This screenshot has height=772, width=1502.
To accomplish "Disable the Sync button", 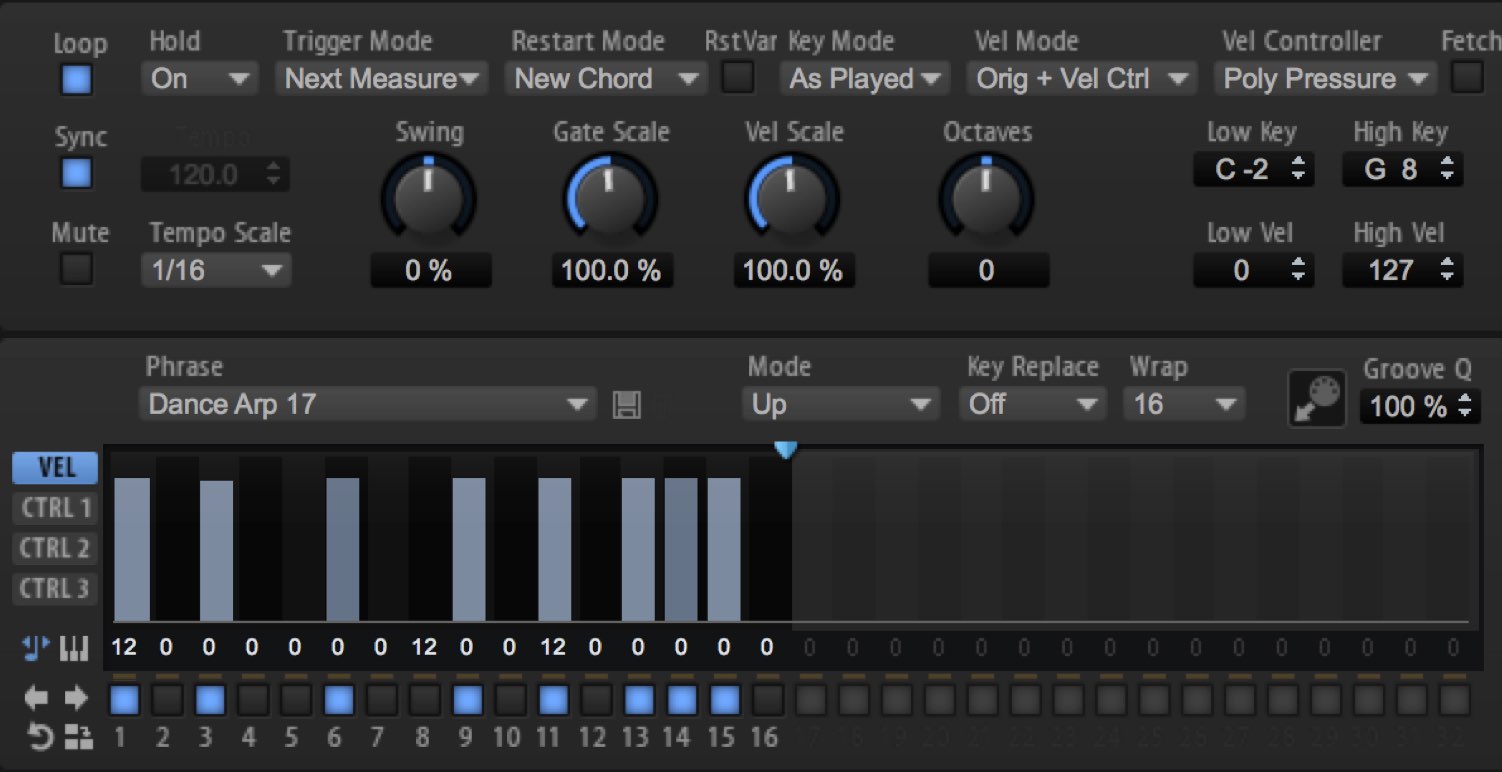I will click(76, 174).
